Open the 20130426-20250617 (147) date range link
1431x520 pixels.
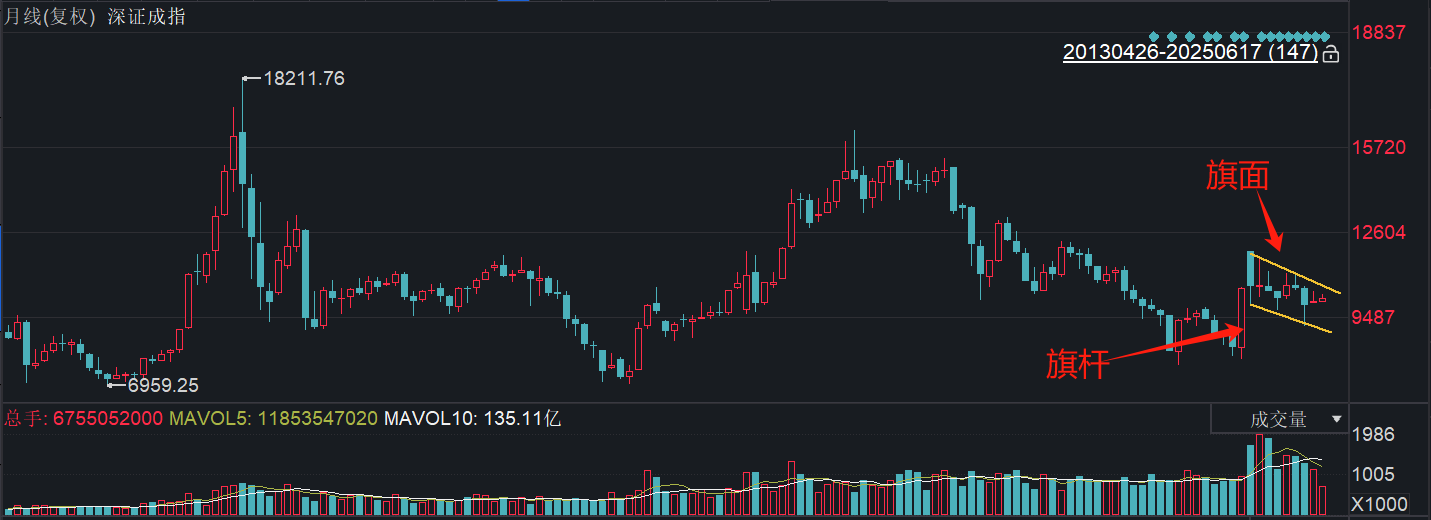1190,53
